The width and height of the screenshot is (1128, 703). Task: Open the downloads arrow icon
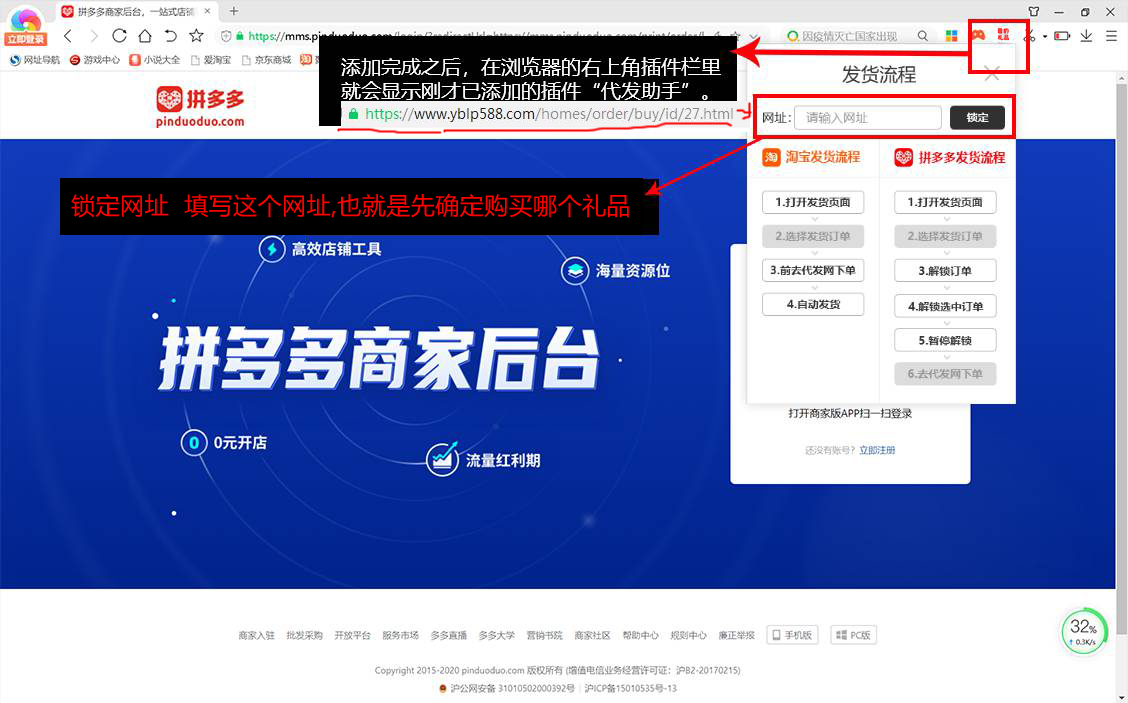[x=1086, y=35]
